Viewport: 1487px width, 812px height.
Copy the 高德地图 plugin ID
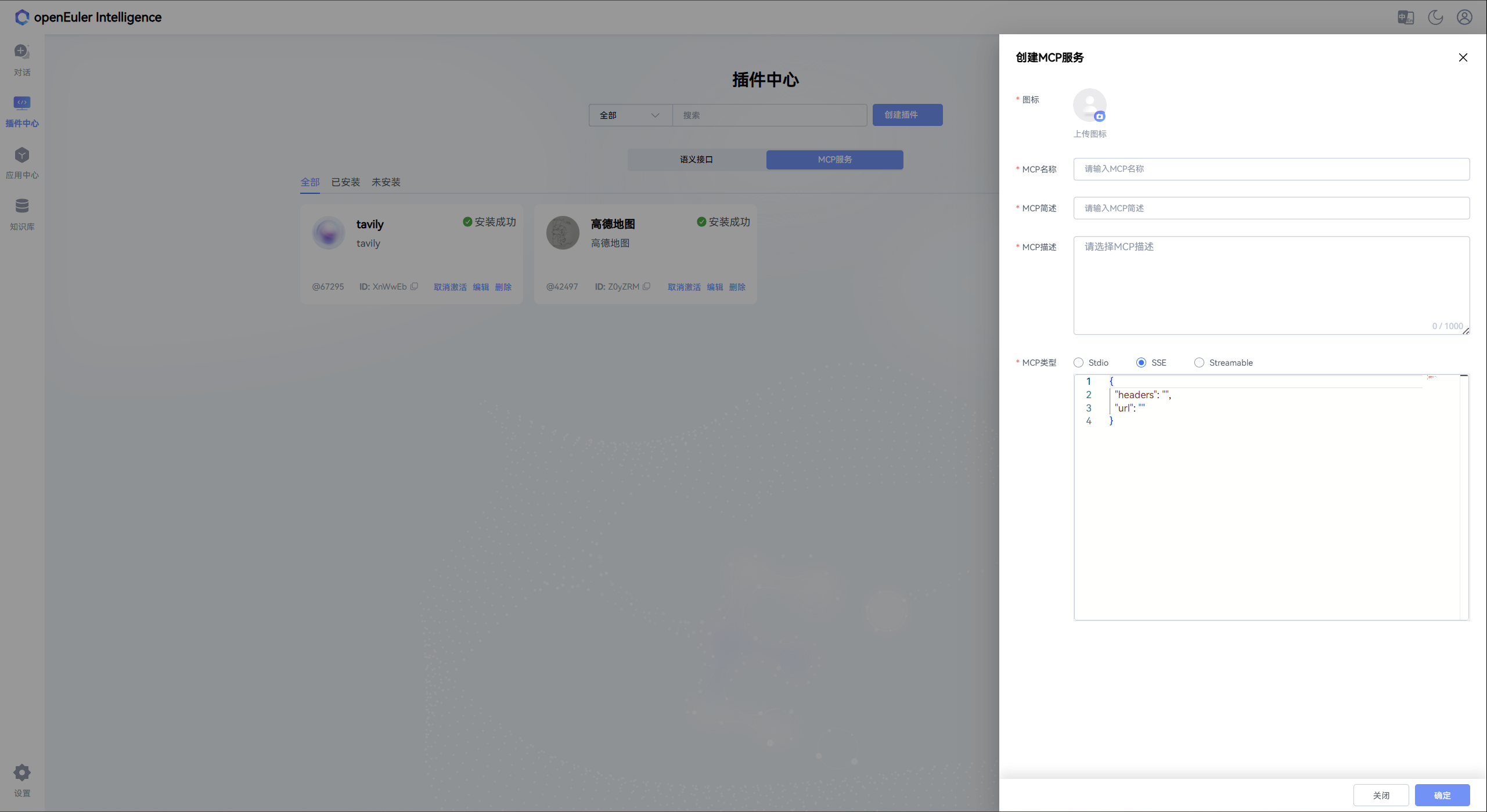pyautogui.click(x=647, y=286)
